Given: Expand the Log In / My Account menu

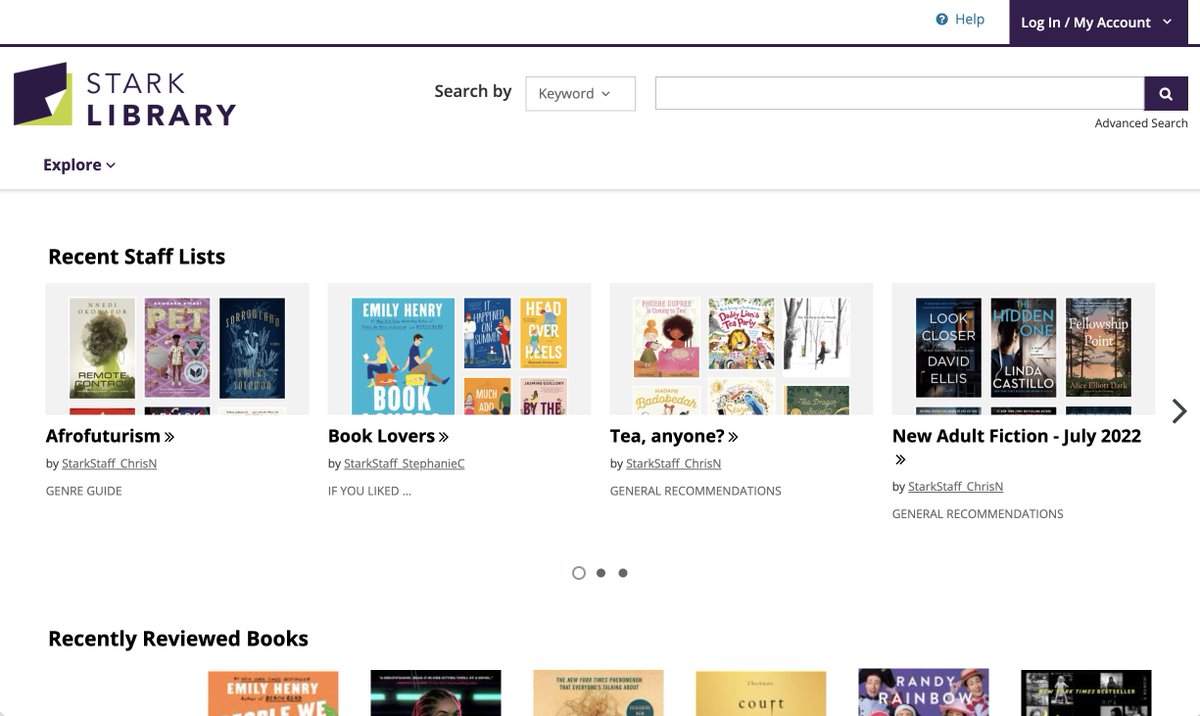Looking at the screenshot, I should click(x=1098, y=22).
